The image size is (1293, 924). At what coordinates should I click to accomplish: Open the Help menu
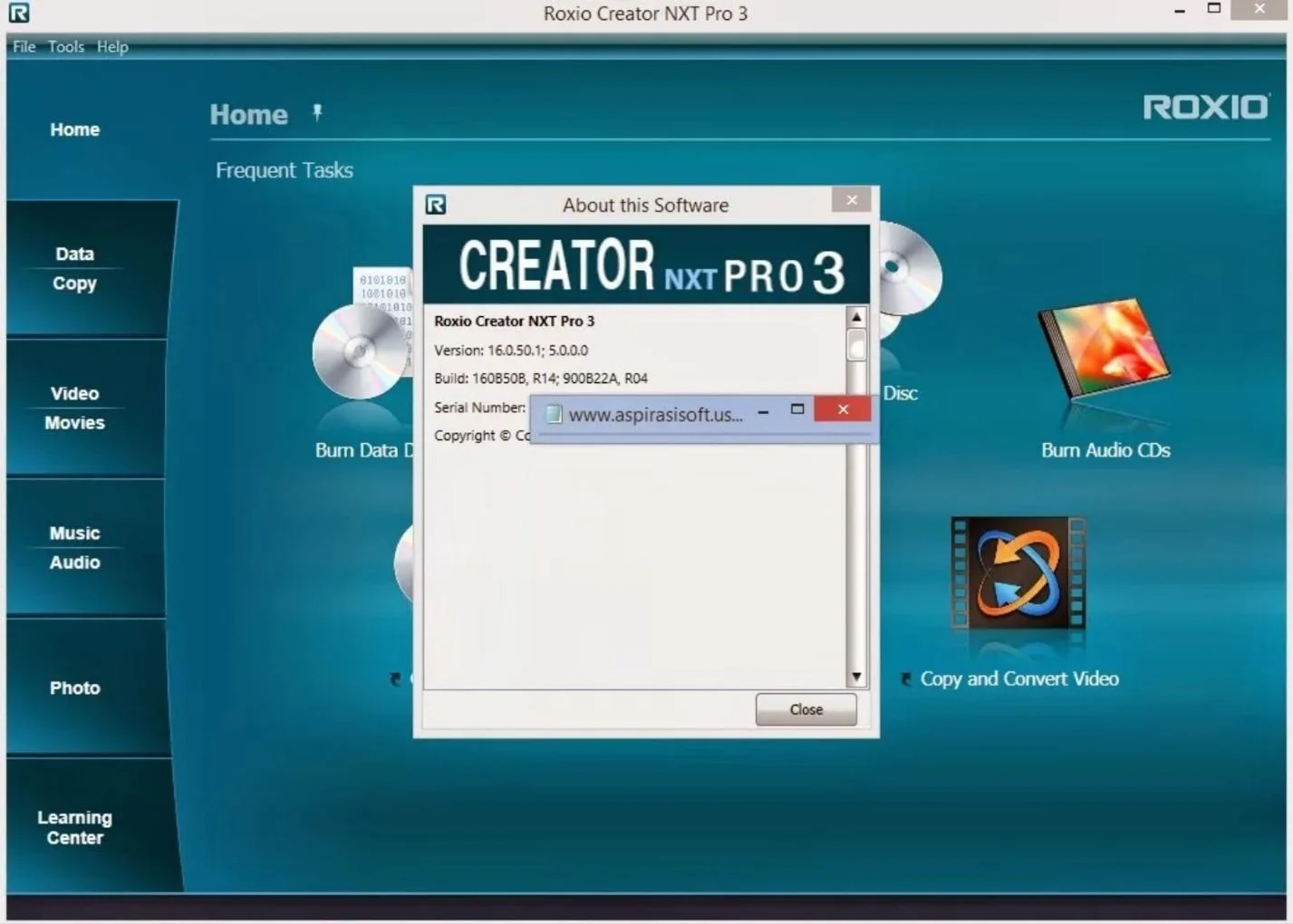[x=112, y=46]
